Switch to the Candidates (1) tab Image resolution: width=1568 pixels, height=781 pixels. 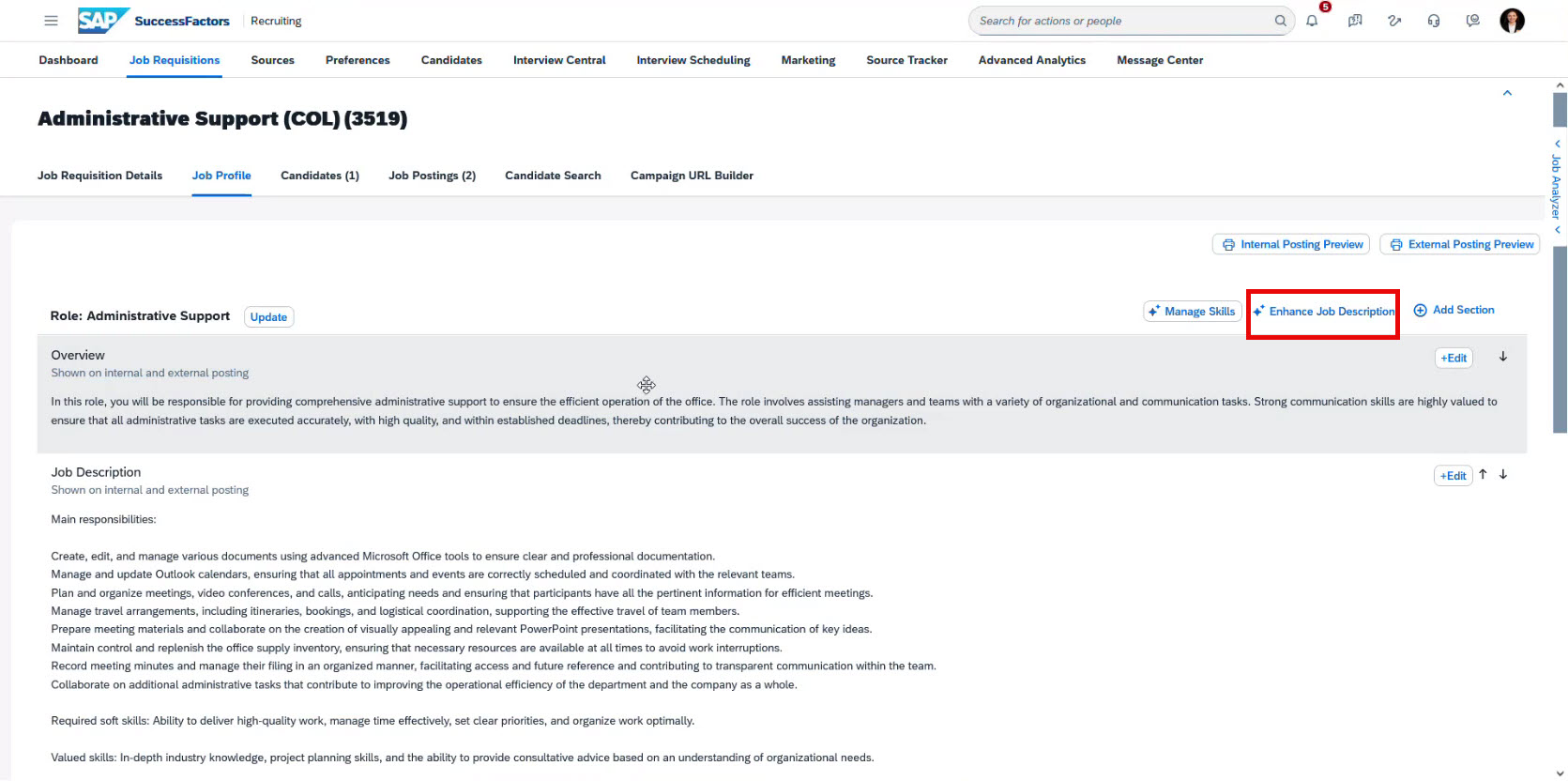point(319,176)
